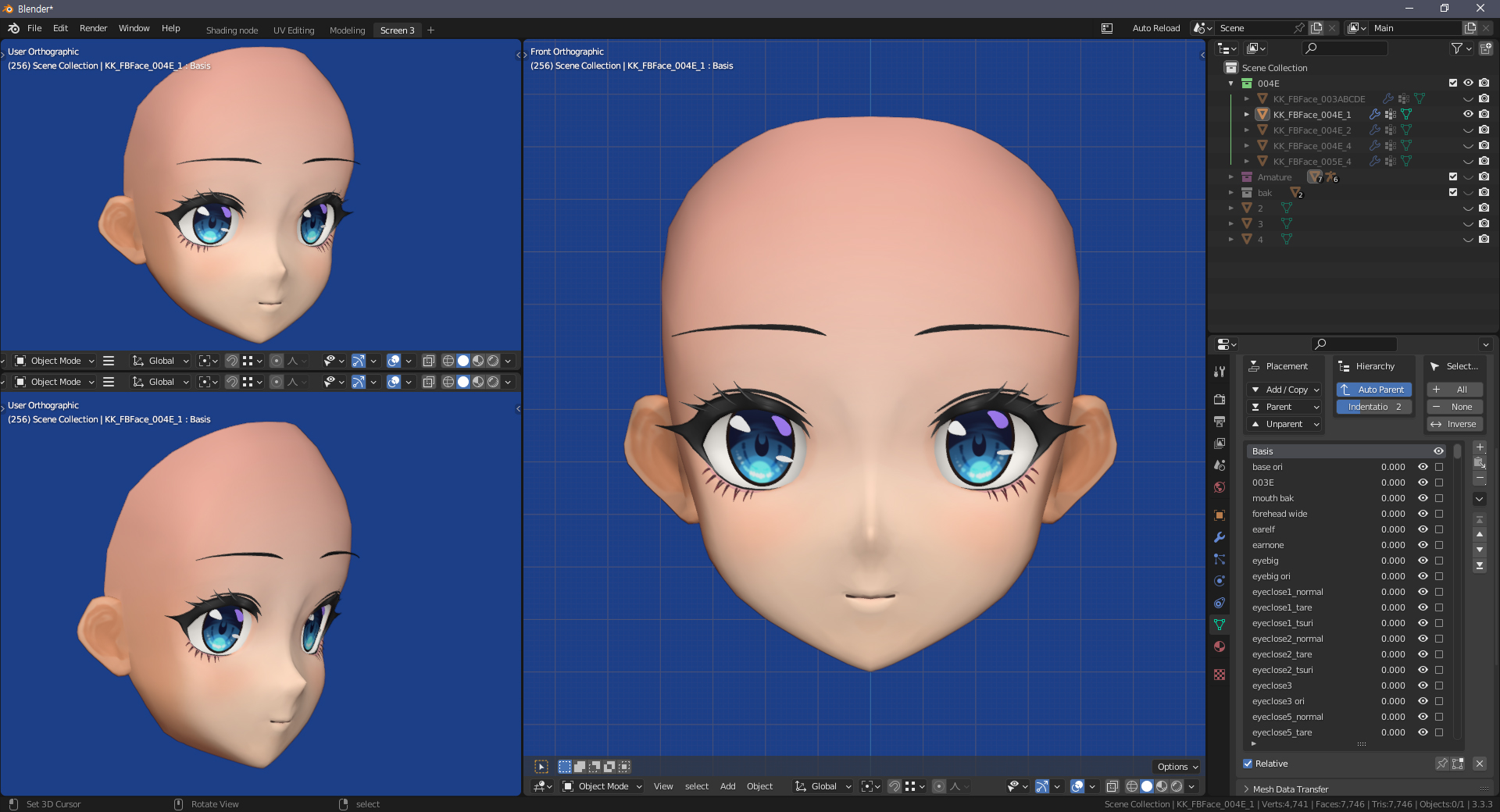
Task: Switch front viewport to rendered shading
Action: 1177,786
